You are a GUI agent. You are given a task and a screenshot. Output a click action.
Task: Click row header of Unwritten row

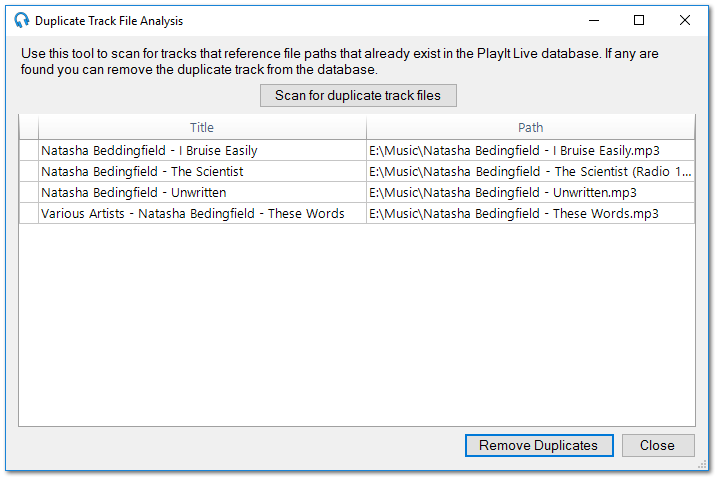[29, 192]
